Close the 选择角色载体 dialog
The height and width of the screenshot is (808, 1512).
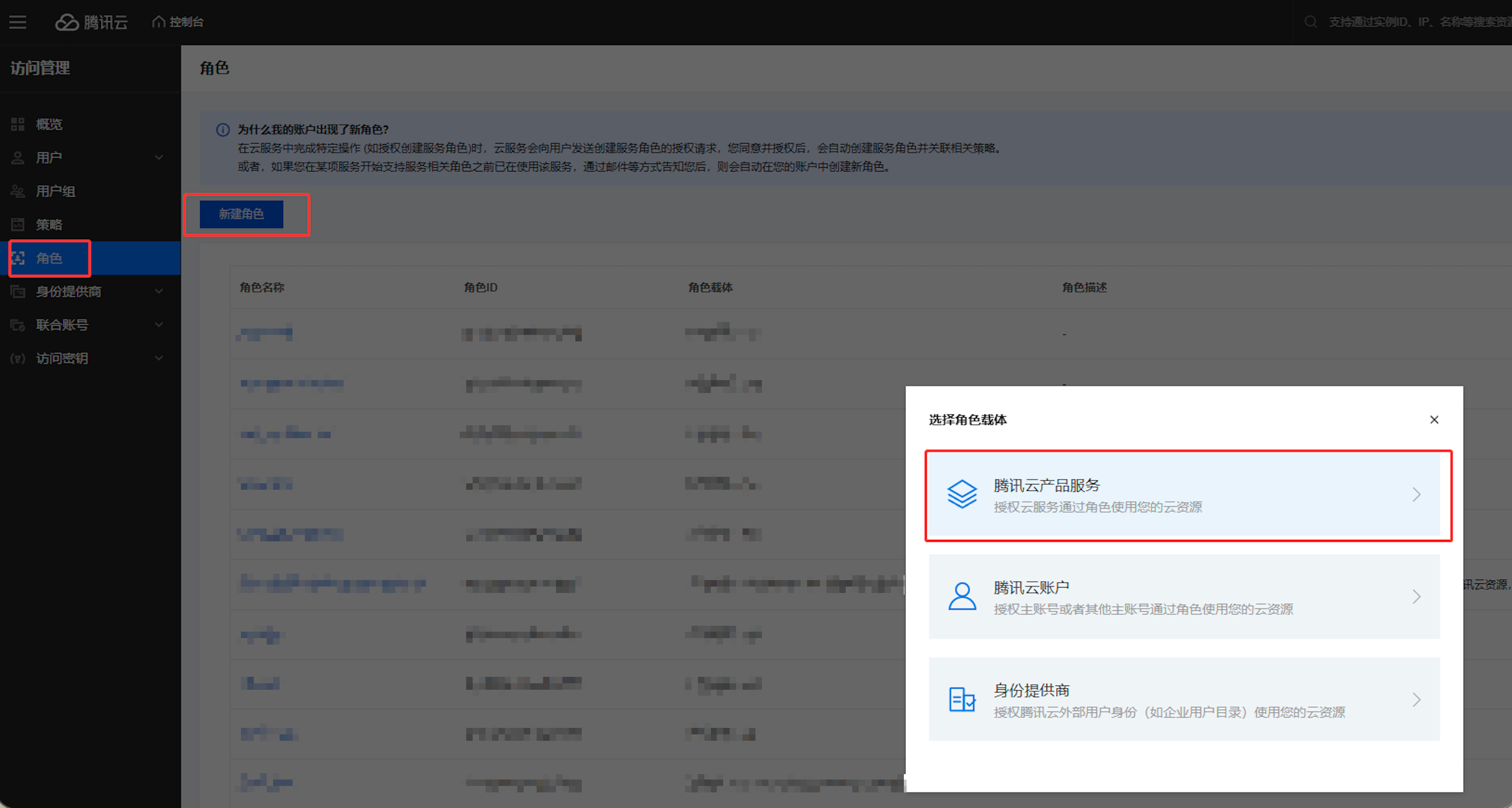coord(1434,420)
